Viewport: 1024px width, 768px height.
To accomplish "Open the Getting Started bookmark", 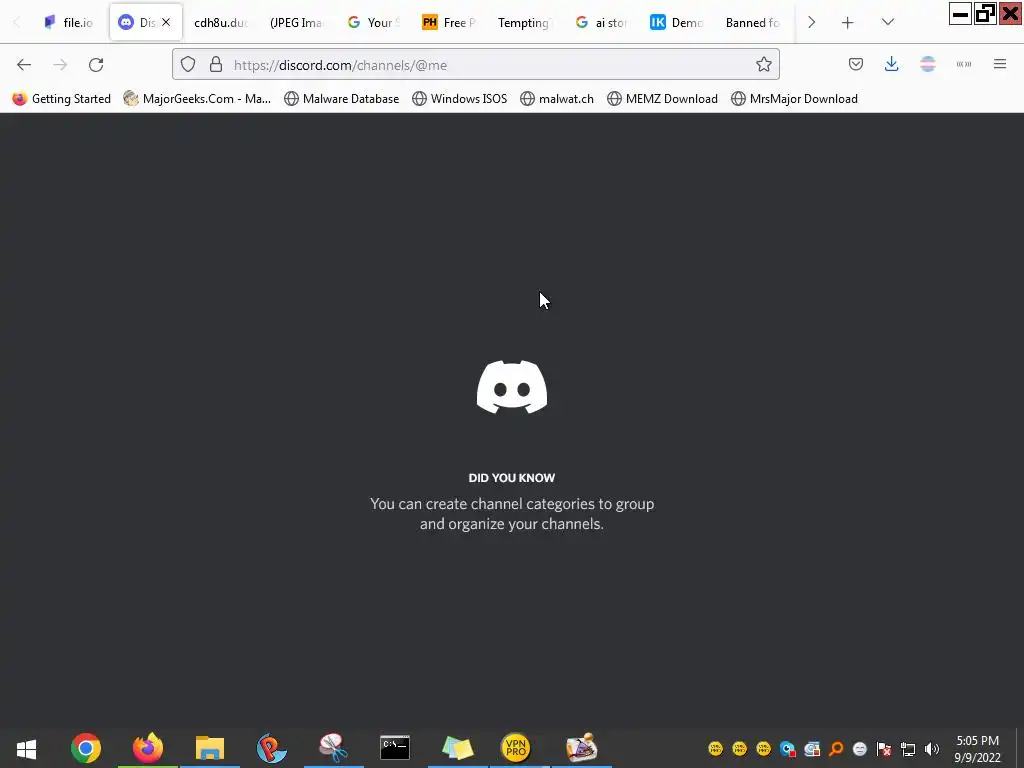I will point(62,99).
